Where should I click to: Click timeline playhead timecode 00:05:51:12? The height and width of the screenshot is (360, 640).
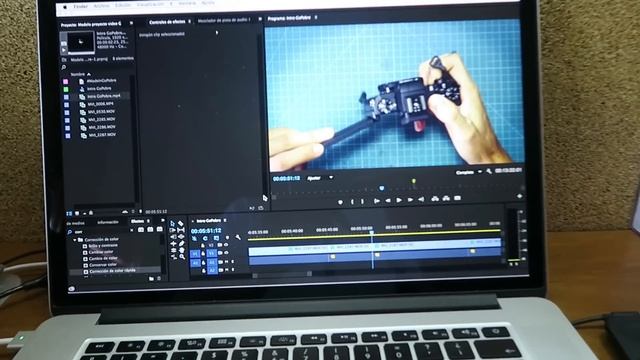coord(206,231)
